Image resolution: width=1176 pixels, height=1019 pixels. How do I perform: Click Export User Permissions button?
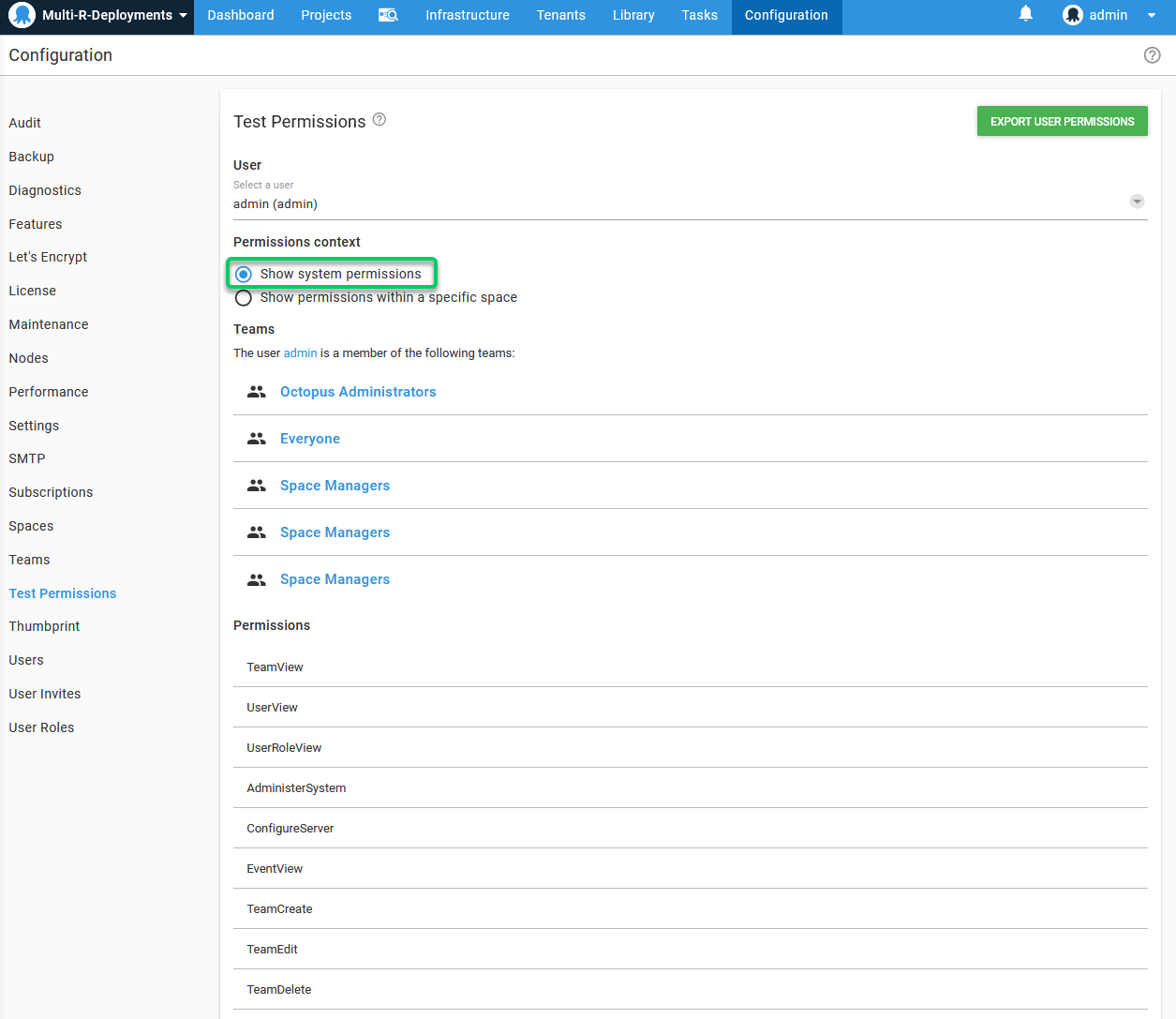click(x=1062, y=121)
